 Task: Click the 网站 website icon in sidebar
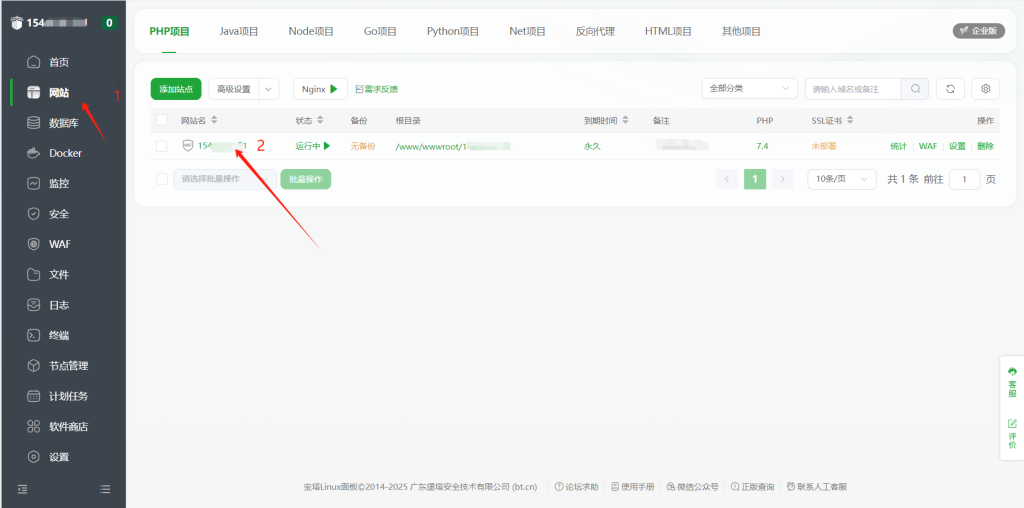(33, 93)
